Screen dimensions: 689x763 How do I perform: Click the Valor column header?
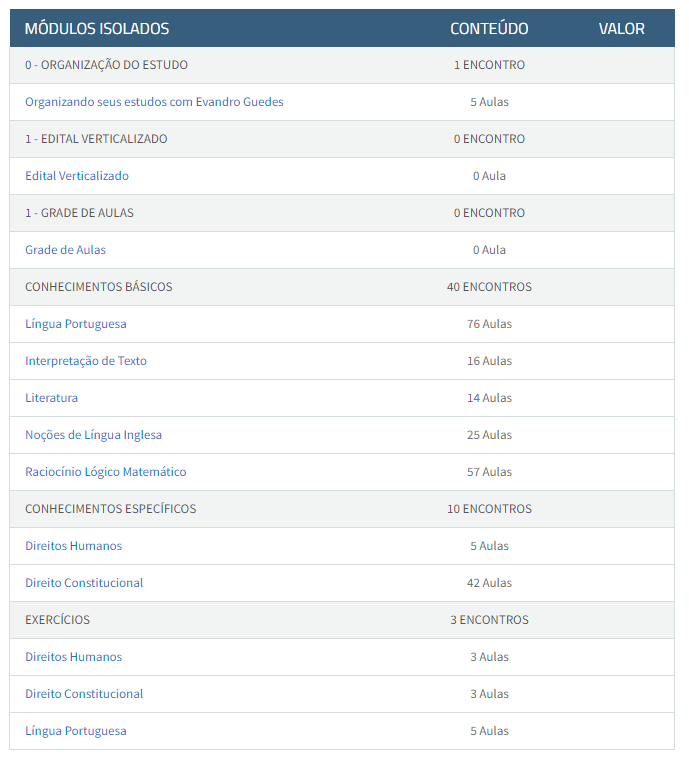621,29
